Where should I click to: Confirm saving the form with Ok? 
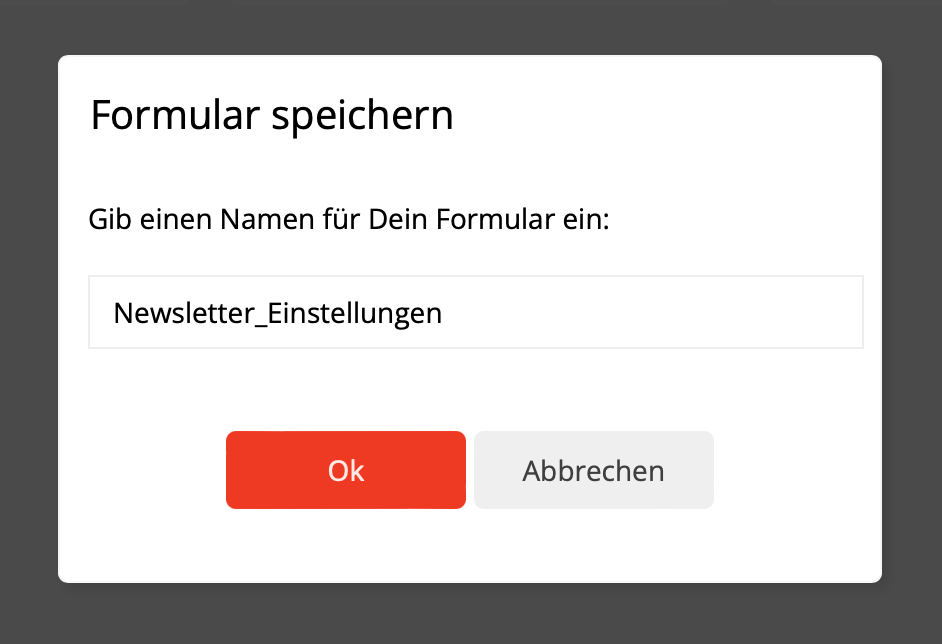coord(345,470)
